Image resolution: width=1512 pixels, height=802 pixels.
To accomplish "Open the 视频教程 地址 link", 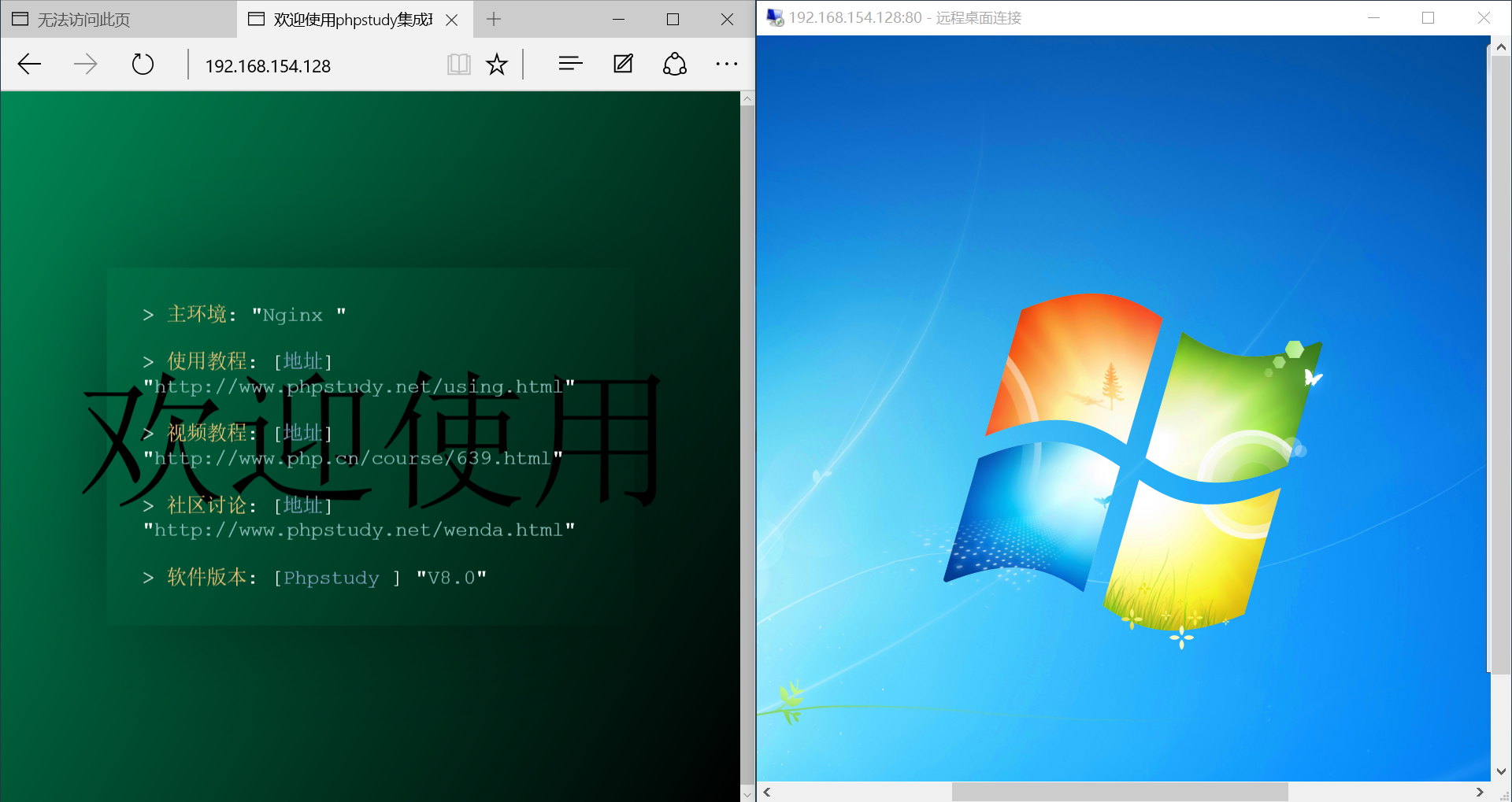I will 303,433.
